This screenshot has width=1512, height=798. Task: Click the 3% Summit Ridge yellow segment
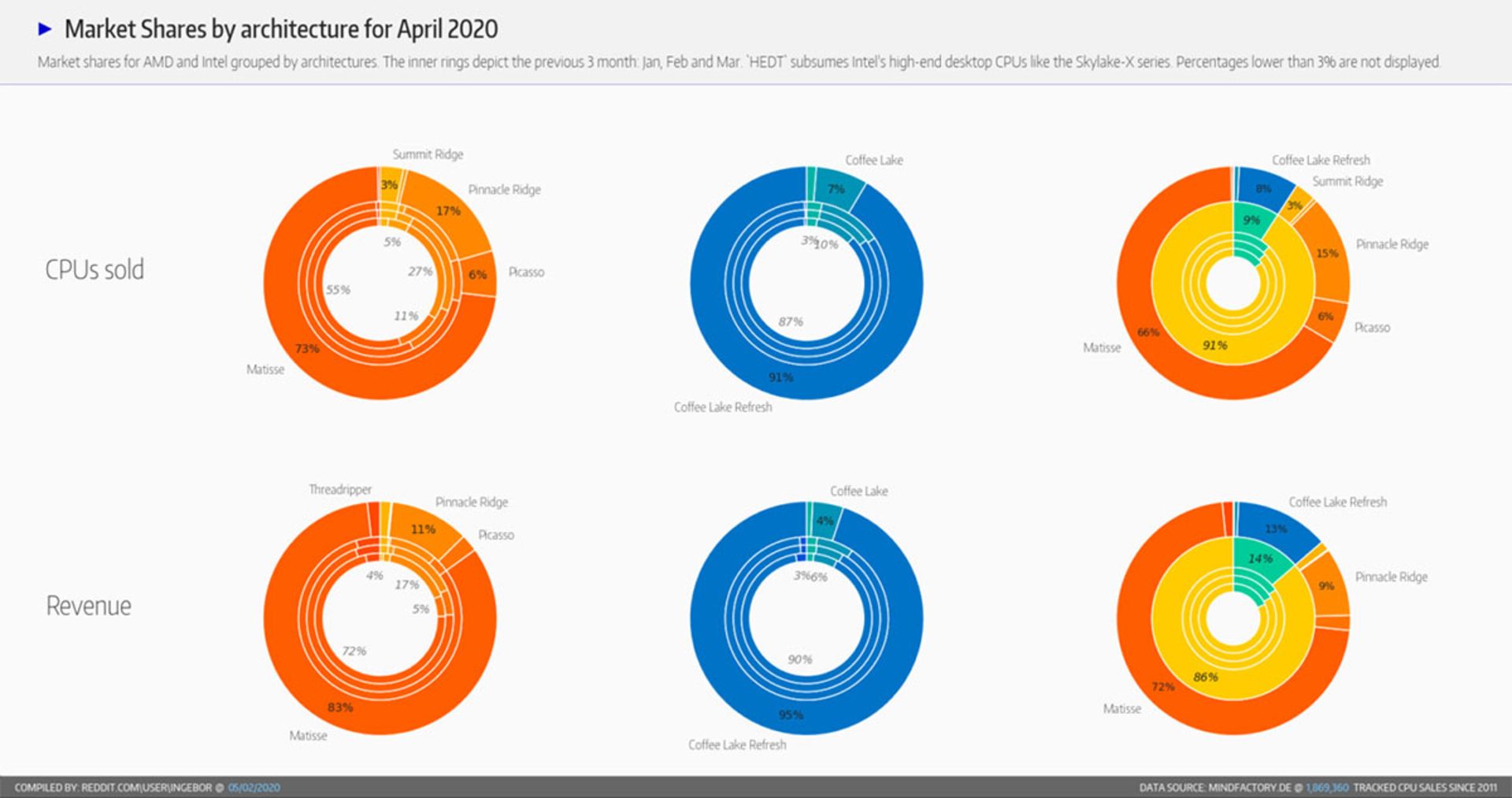click(389, 186)
